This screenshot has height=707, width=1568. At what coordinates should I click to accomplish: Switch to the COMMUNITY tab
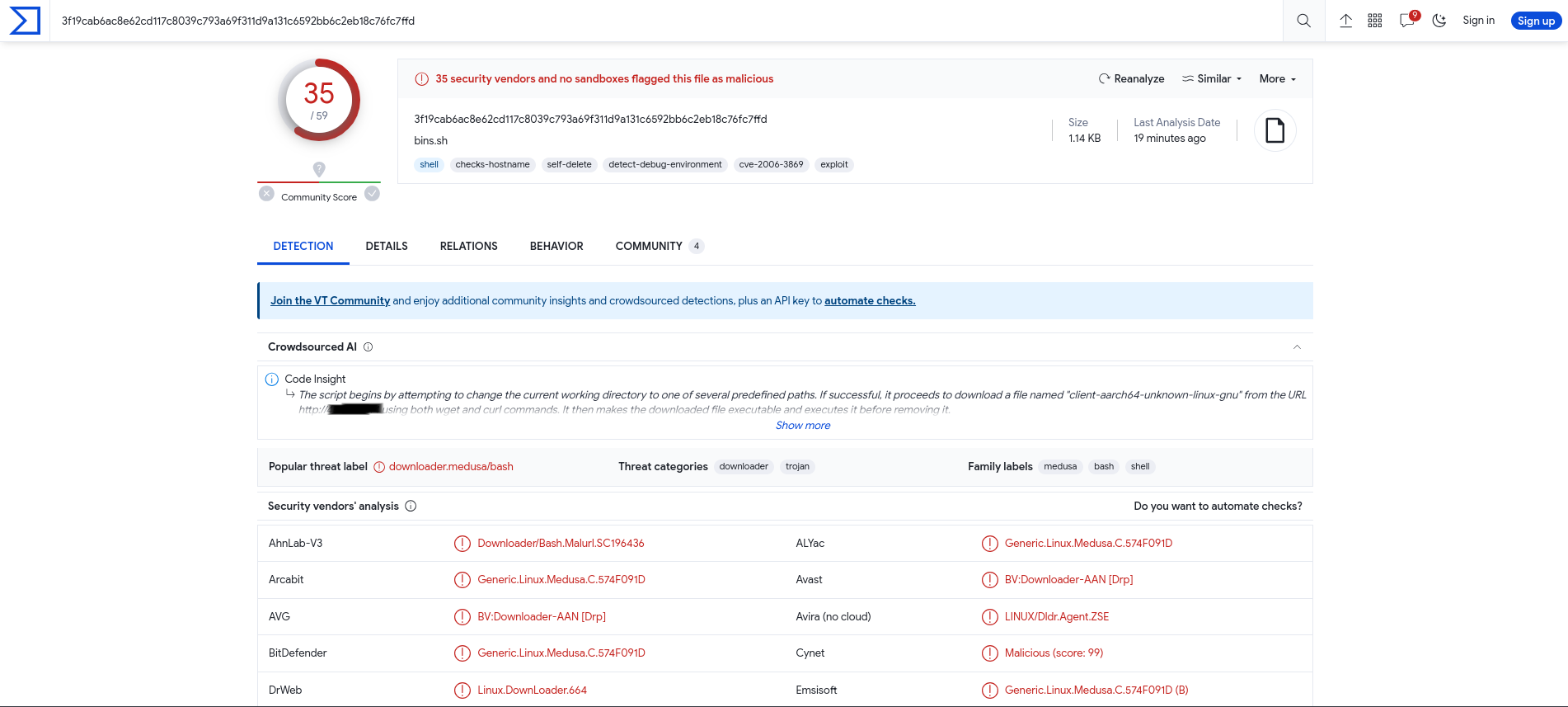(659, 246)
